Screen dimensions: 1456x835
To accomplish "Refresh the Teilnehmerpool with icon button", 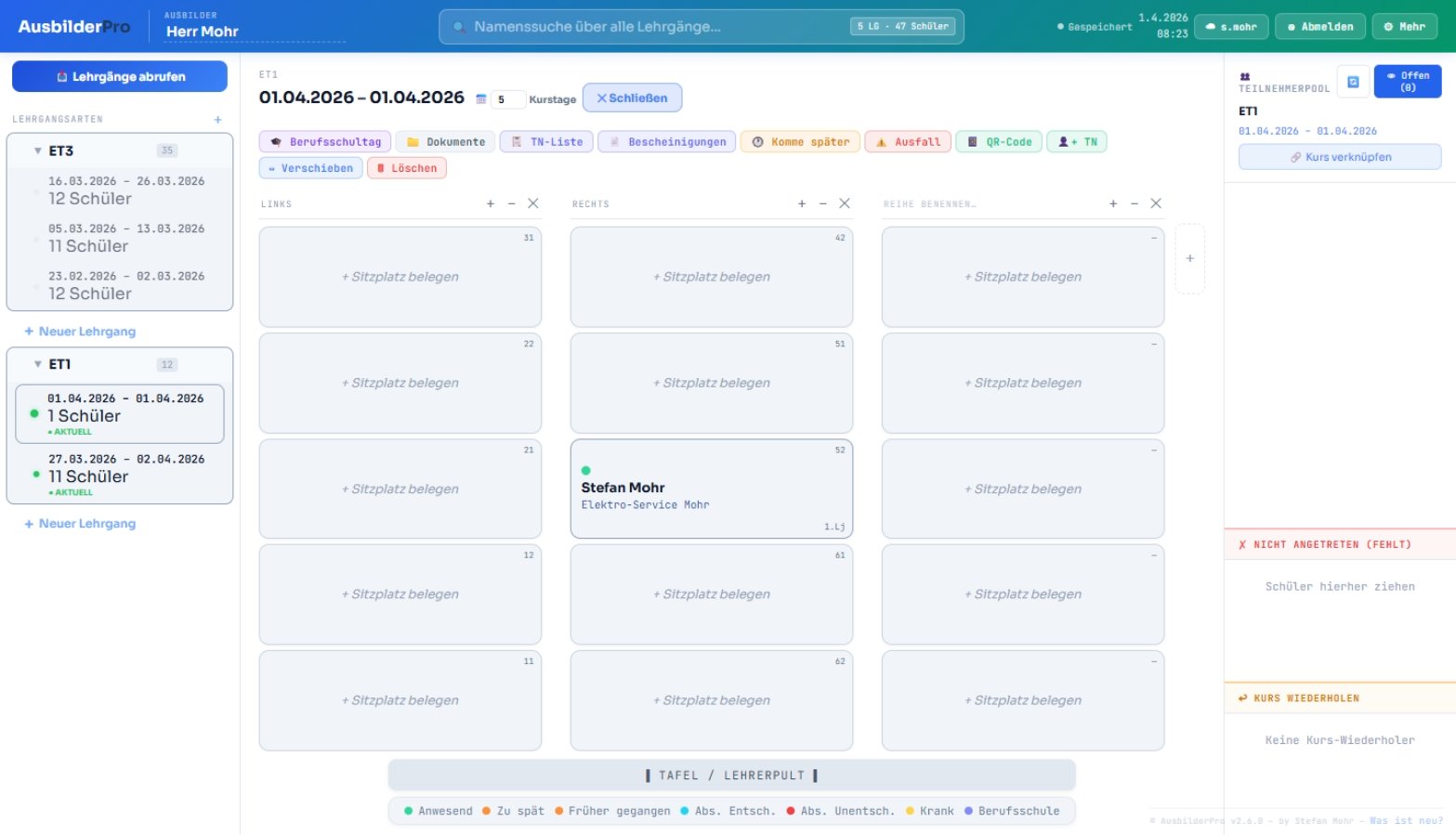I will pyautogui.click(x=1353, y=82).
